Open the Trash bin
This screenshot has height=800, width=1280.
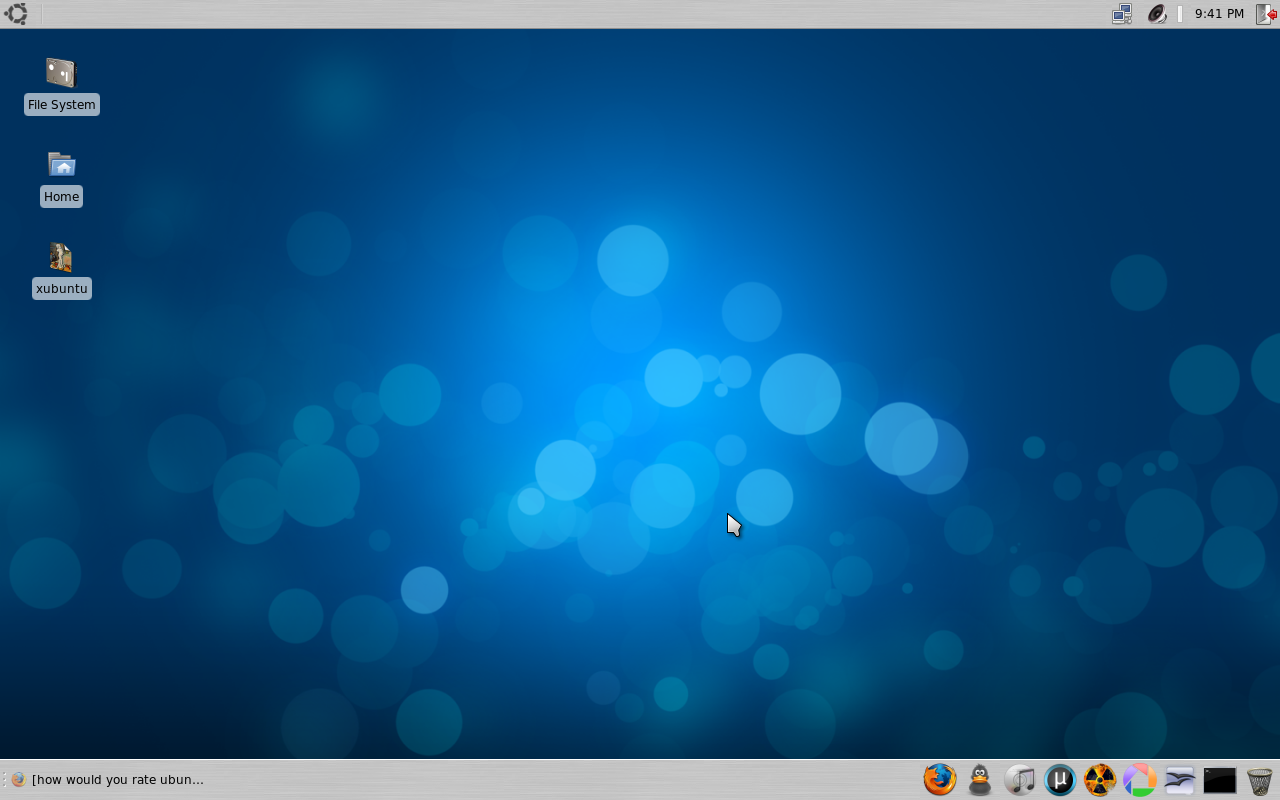click(1260, 780)
